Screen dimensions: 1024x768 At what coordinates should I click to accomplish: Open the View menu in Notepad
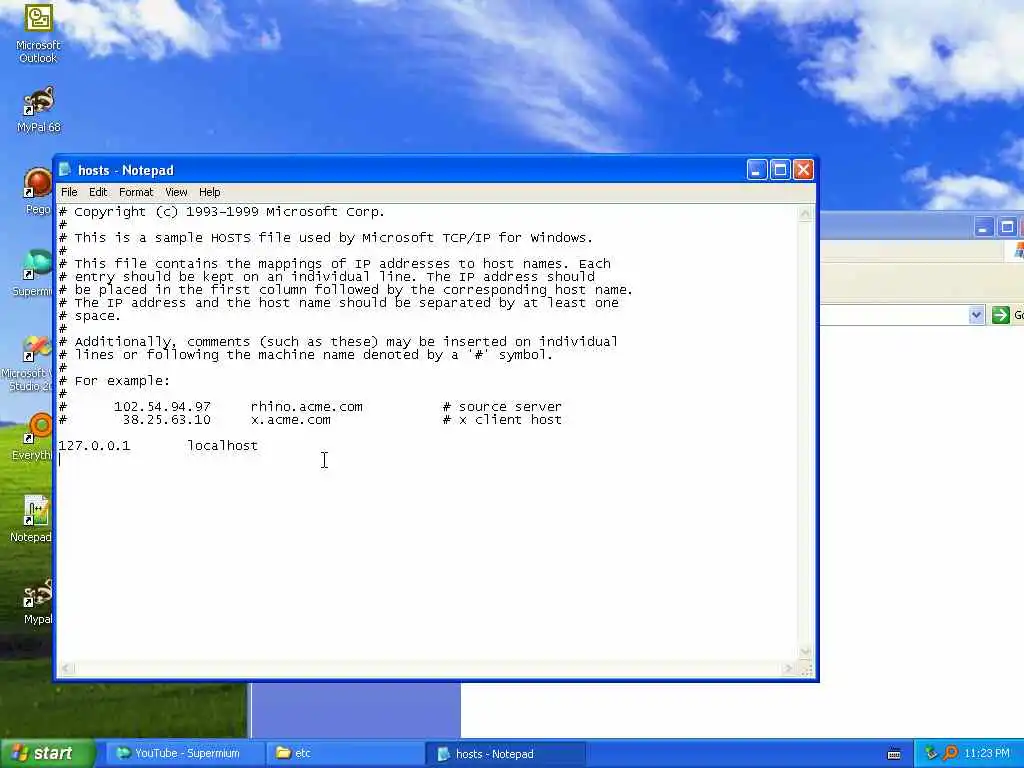pos(176,192)
